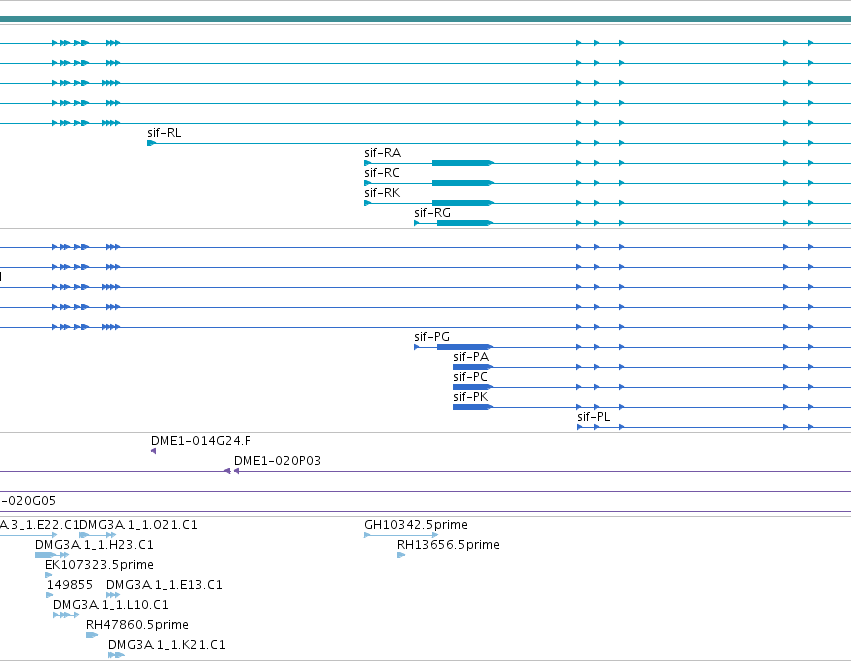Click the DMG3A1_1.L10.C1 arrow glyphs
The height and width of the screenshot is (661, 851).
coord(66,615)
